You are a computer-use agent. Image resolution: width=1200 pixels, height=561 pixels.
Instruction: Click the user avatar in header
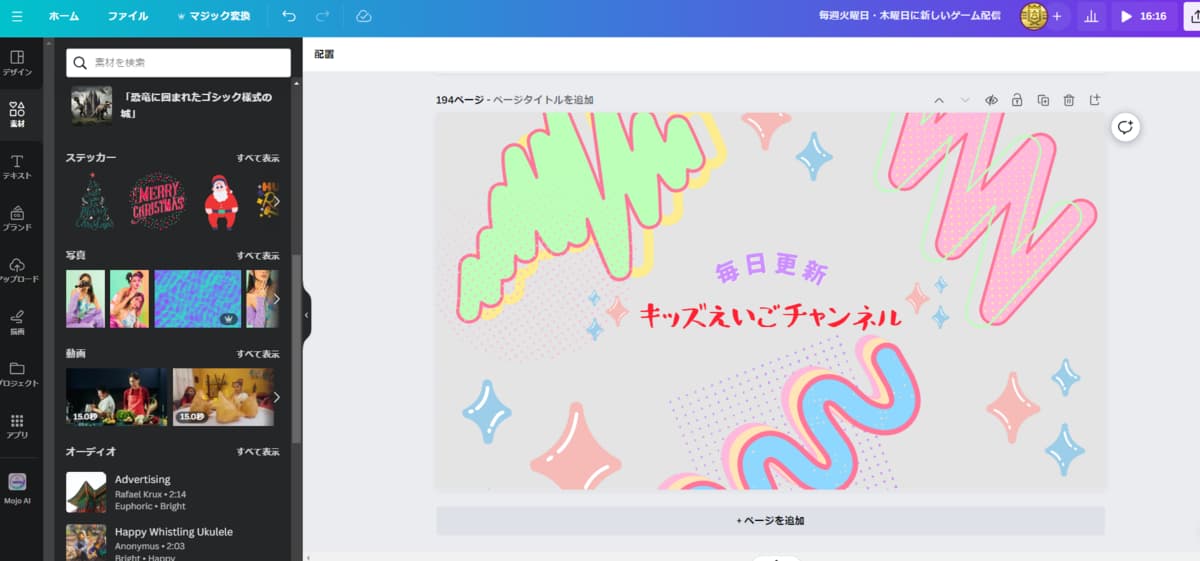(1033, 16)
